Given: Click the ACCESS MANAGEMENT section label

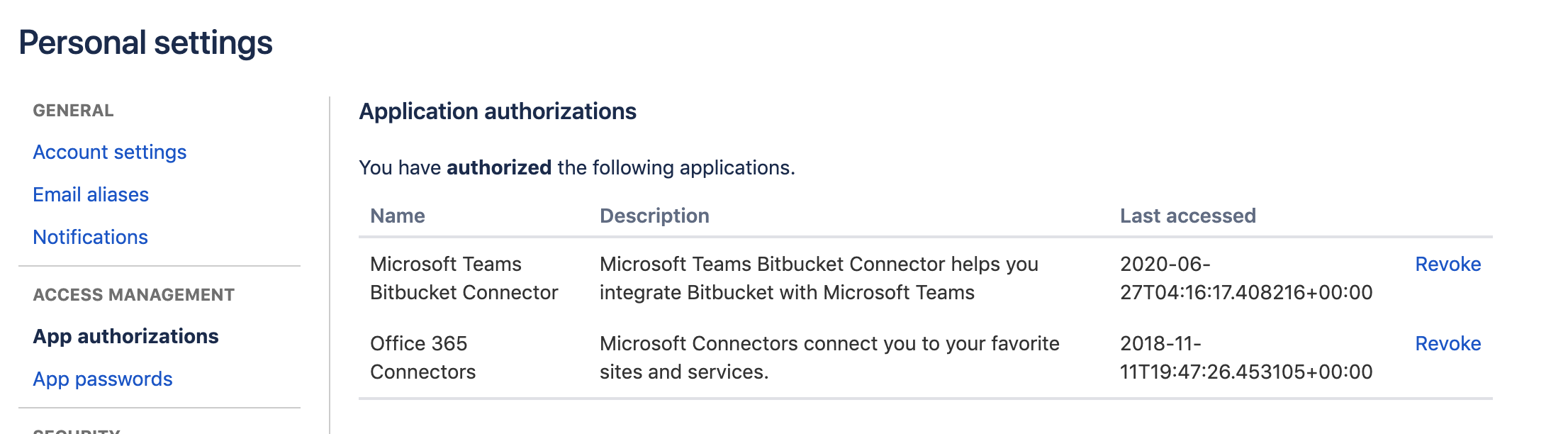Looking at the screenshot, I should (x=133, y=295).
